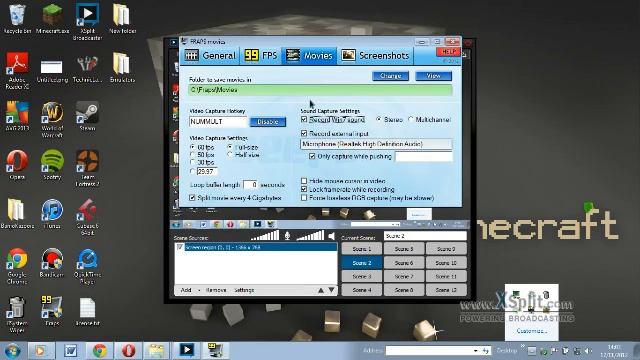The width and height of the screenshot is (640, 360).
Task: Open Microsoft Word from the taskbar
Action: coord(71,351)
